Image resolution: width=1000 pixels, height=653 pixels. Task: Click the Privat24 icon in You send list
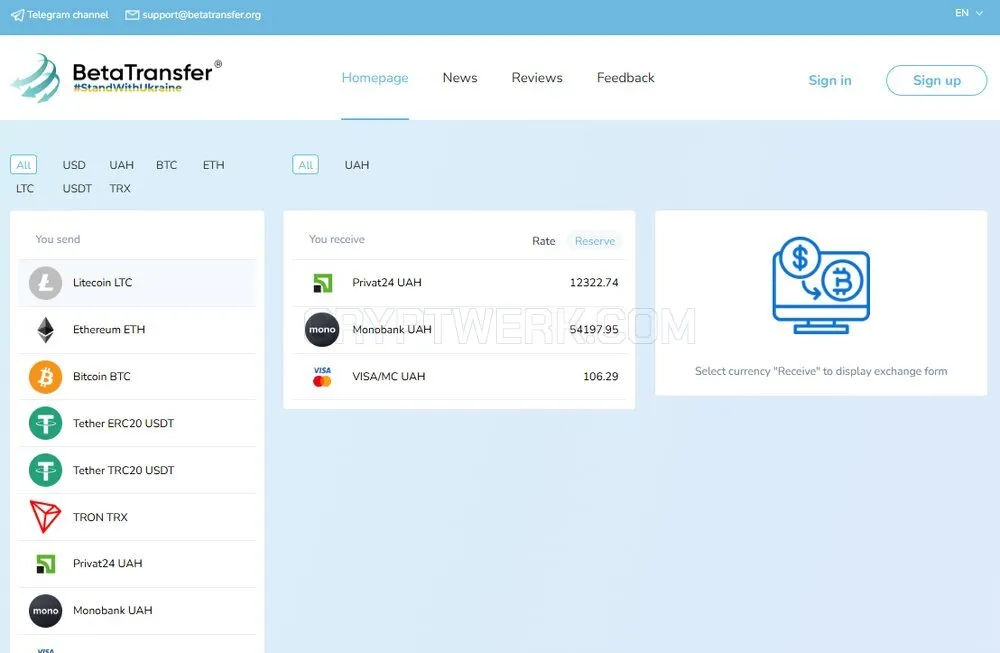pyautogui.click(x=45, y=564)
